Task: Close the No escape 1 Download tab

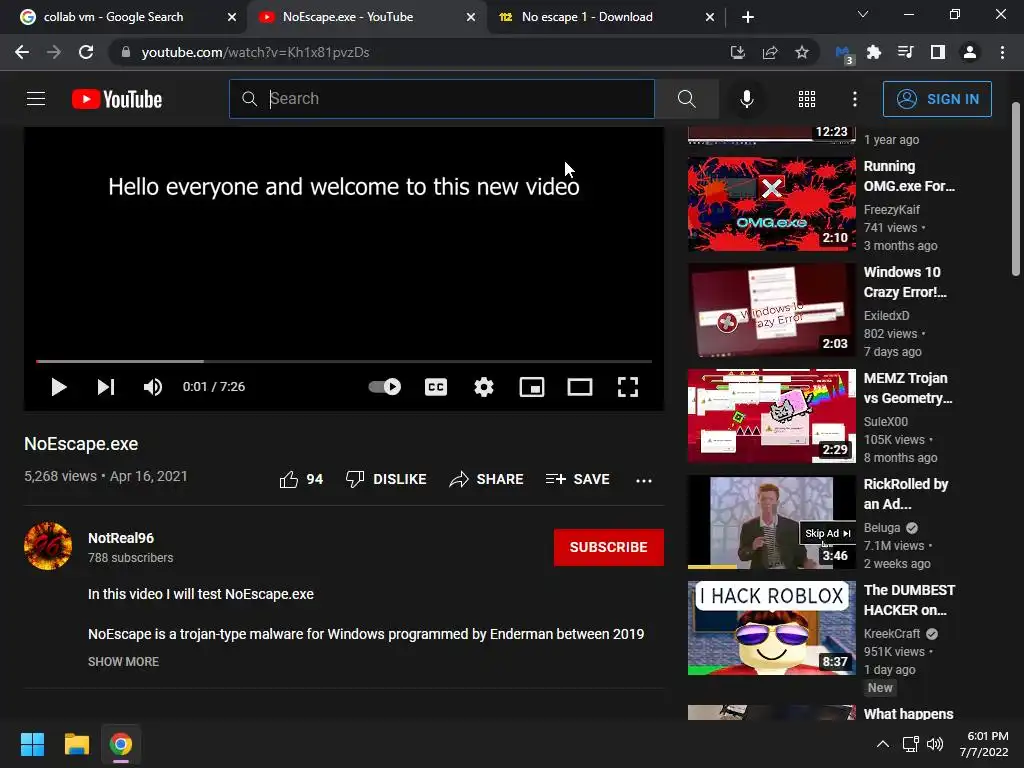Action: tap(710, 17)
